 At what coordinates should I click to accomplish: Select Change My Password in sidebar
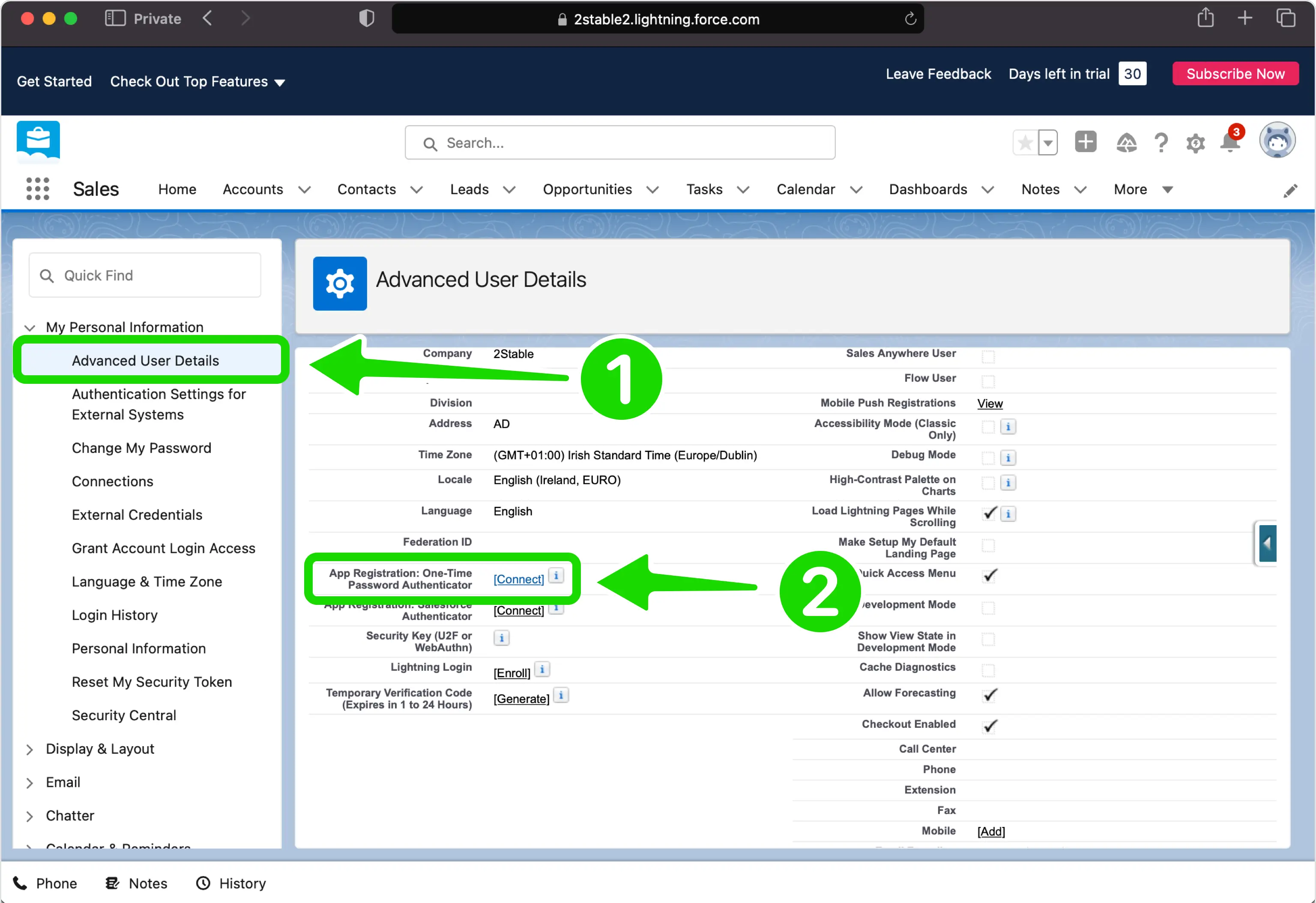click(x=141, y=448)
